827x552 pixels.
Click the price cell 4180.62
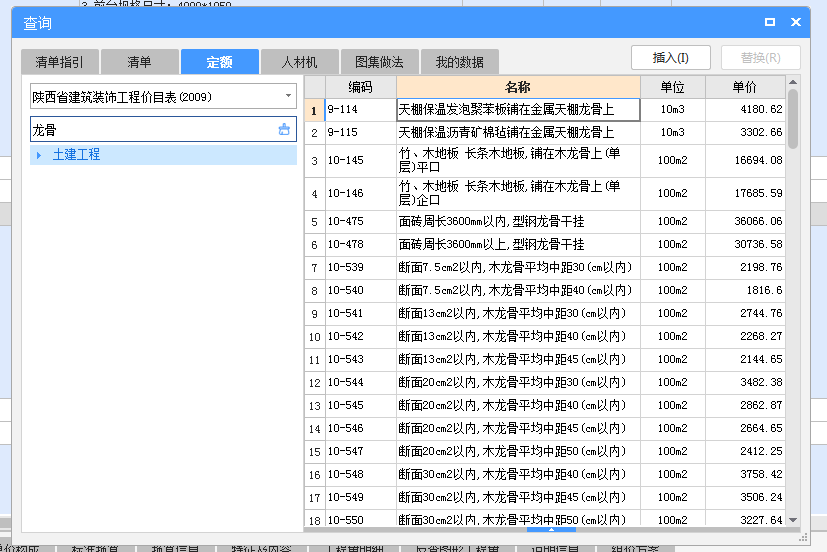click(x=745, y=110)
